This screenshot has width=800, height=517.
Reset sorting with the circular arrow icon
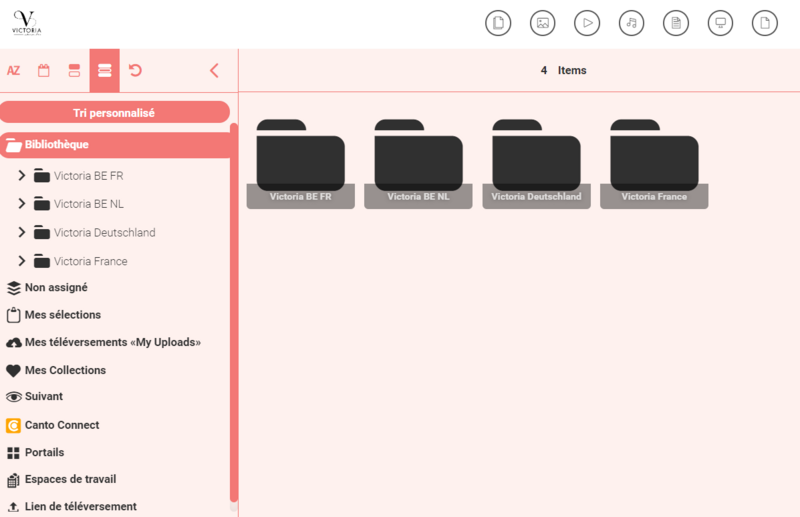[135, 71]
